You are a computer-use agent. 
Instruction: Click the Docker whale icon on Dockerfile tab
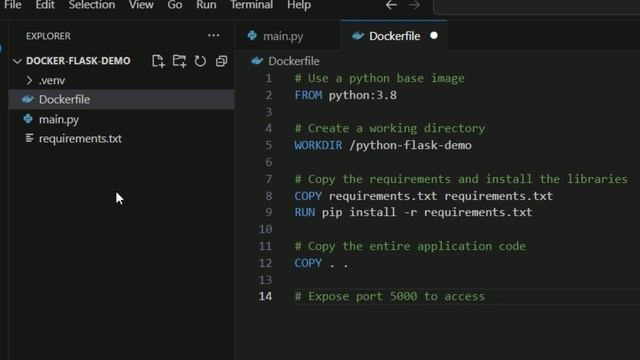[x=358, y=36]
